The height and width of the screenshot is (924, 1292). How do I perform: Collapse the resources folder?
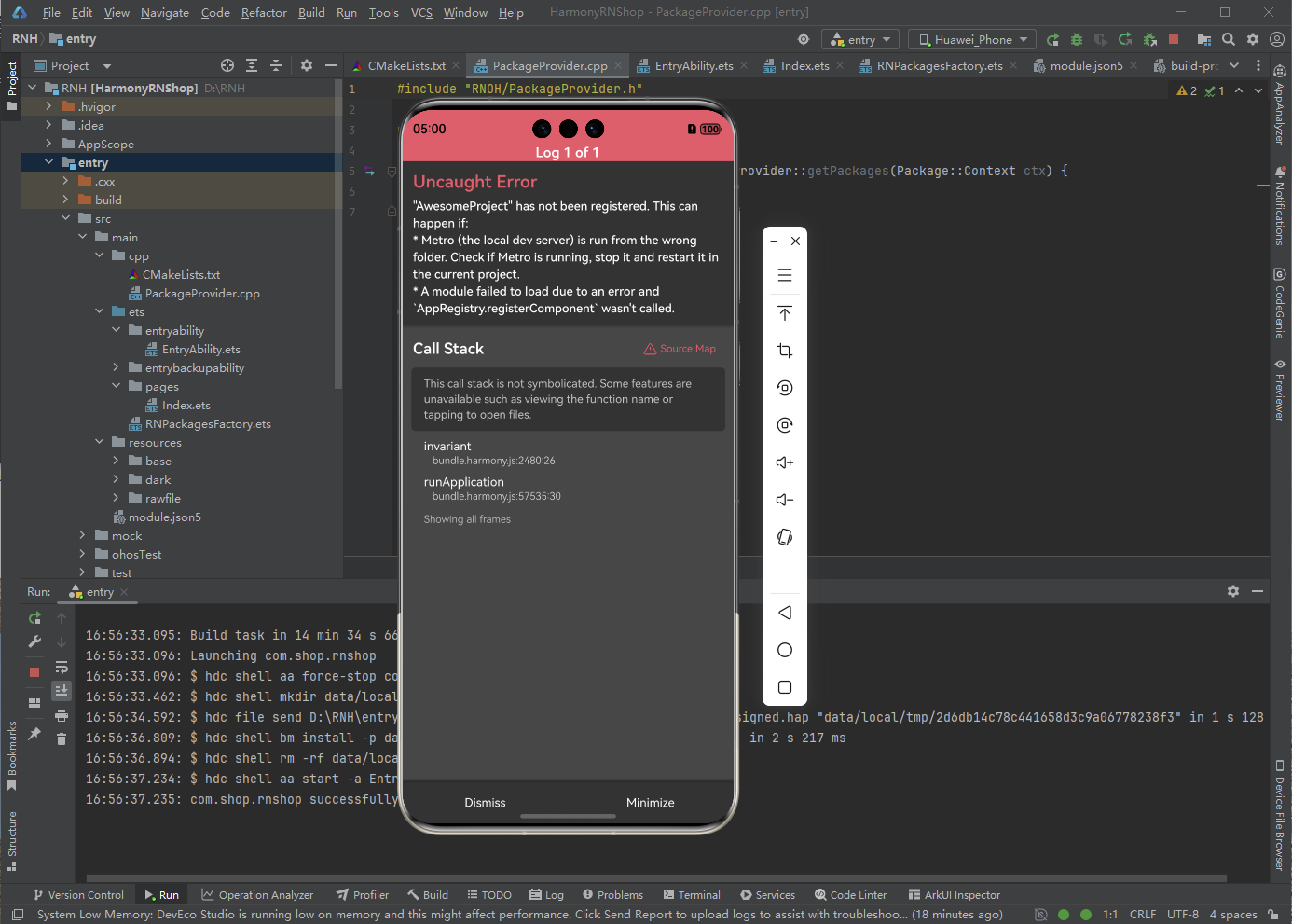(x=100, y=442)
